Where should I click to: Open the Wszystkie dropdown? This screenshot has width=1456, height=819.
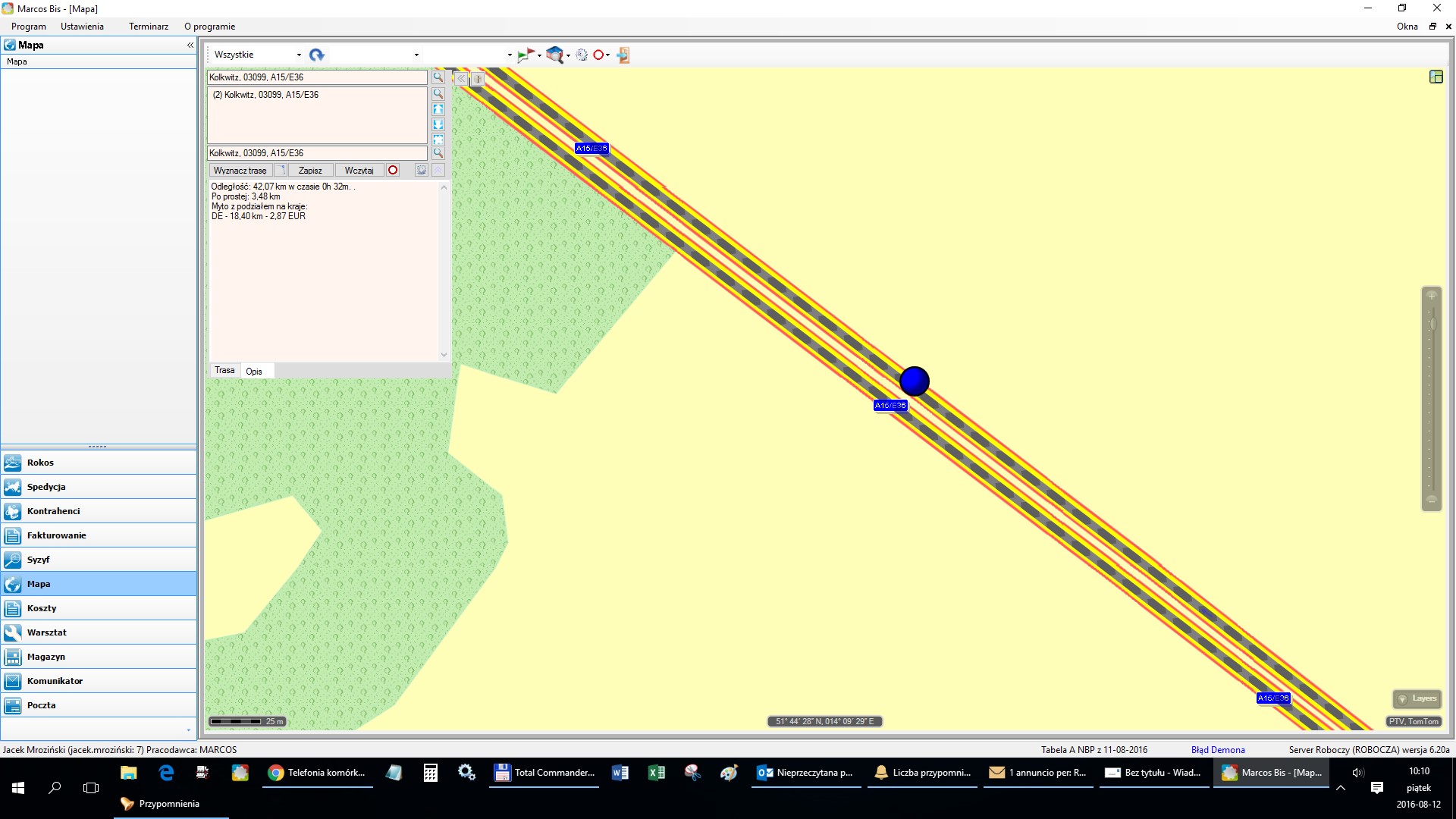299,55
